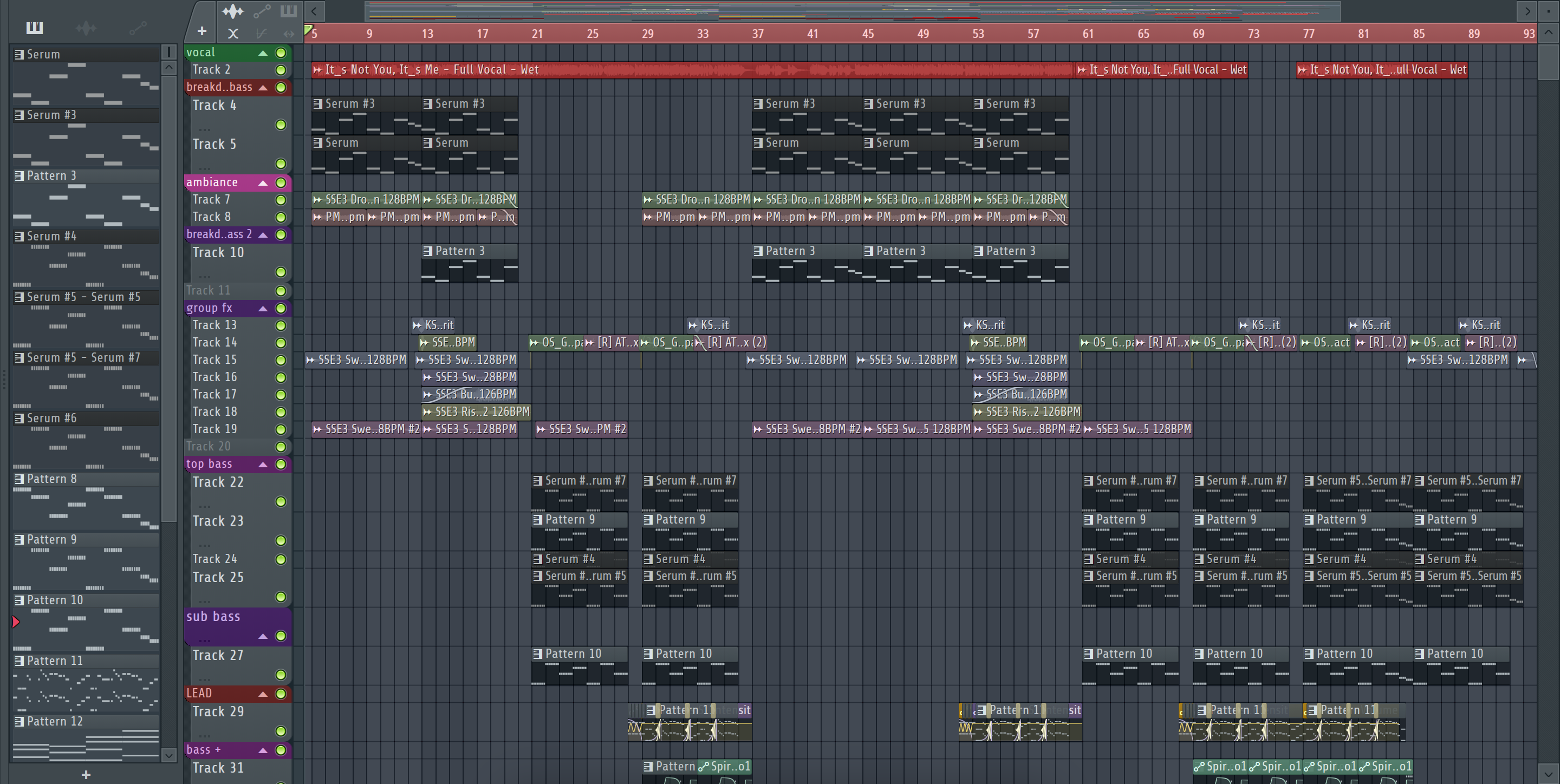The image size is (1560, 784).
Task: Show automation clips in the picker panel
Action: coord(138,27)
